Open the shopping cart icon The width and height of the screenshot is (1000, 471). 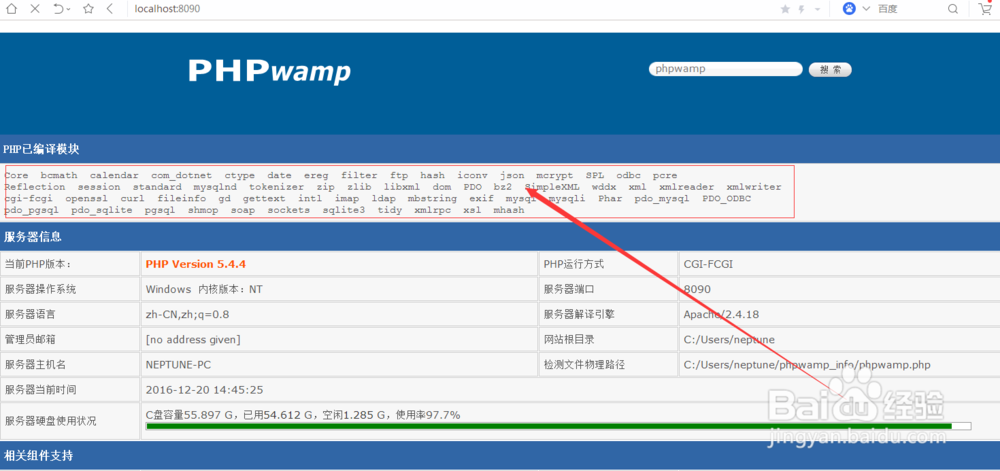click(x=985, y=8)
